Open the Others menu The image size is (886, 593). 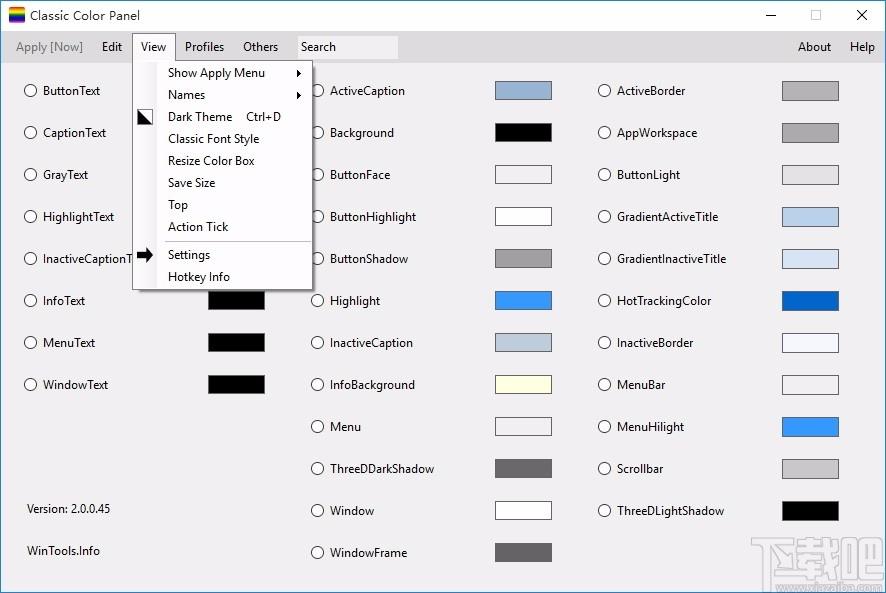(x=260, y=47)
